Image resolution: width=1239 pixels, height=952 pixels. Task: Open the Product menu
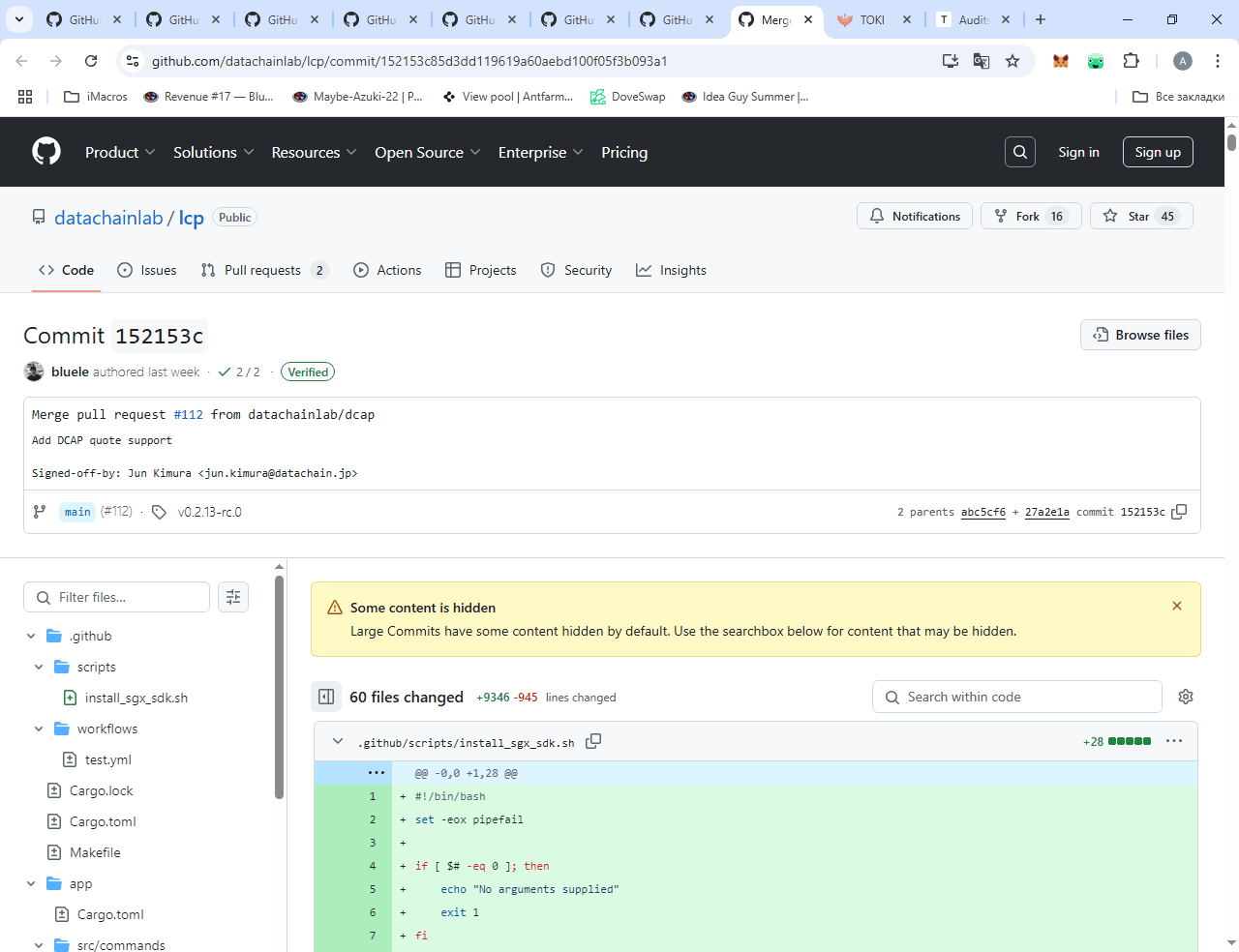pos(120,152)
